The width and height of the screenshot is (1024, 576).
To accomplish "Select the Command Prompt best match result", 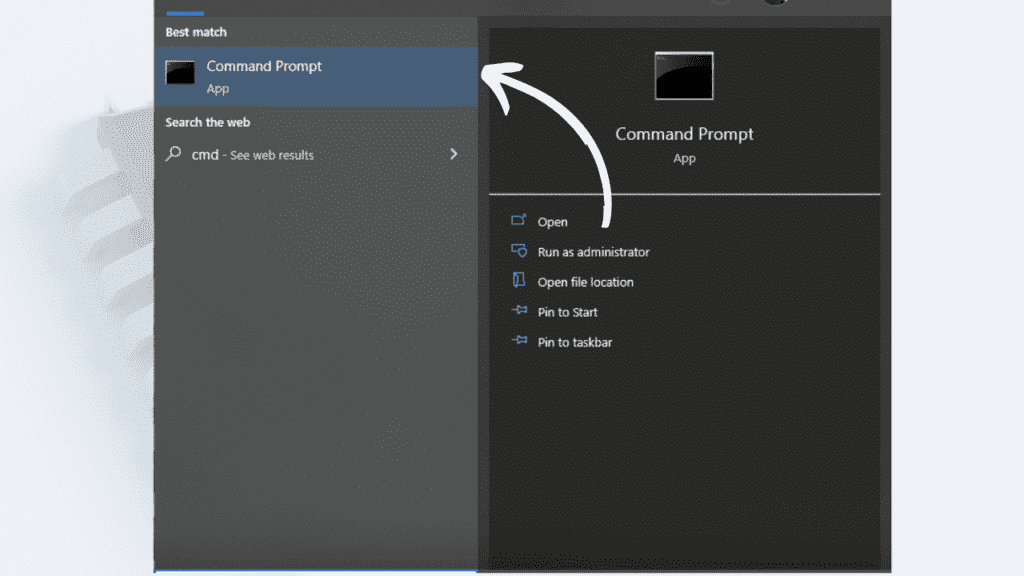I will pos(316,76).
